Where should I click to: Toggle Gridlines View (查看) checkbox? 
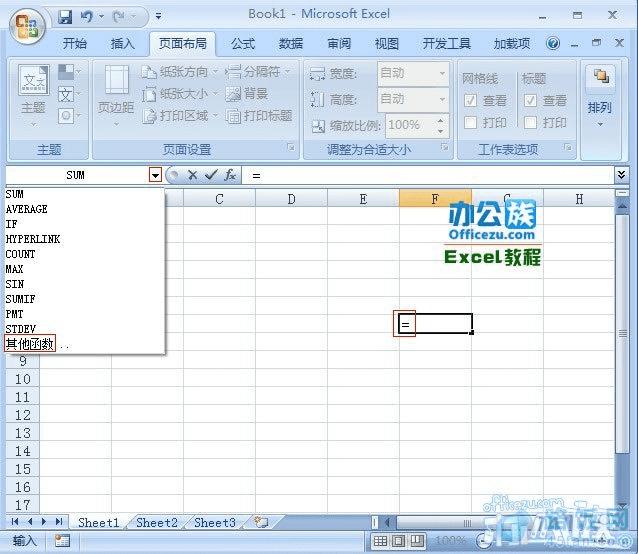470,100
